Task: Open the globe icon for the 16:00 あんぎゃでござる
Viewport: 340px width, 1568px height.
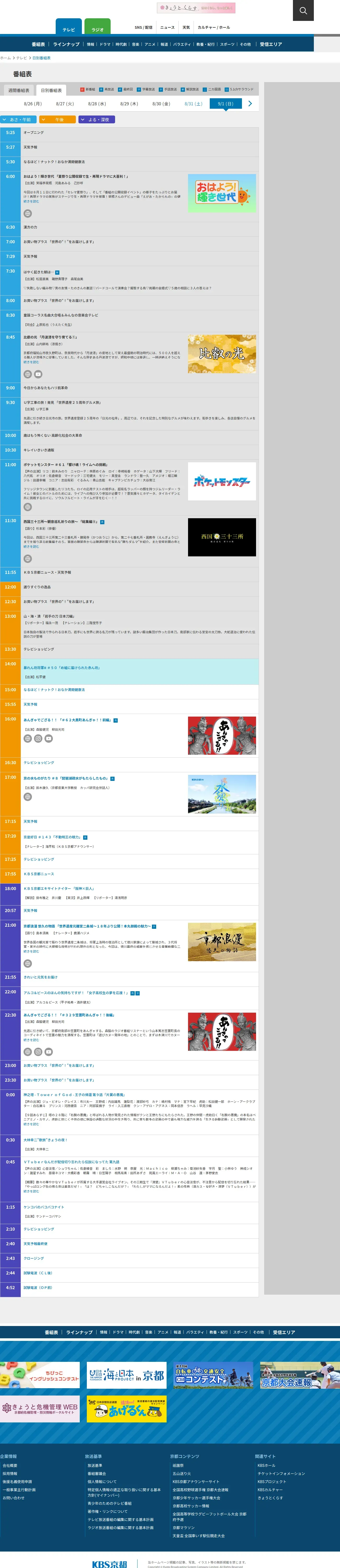Action: [27, 738]
